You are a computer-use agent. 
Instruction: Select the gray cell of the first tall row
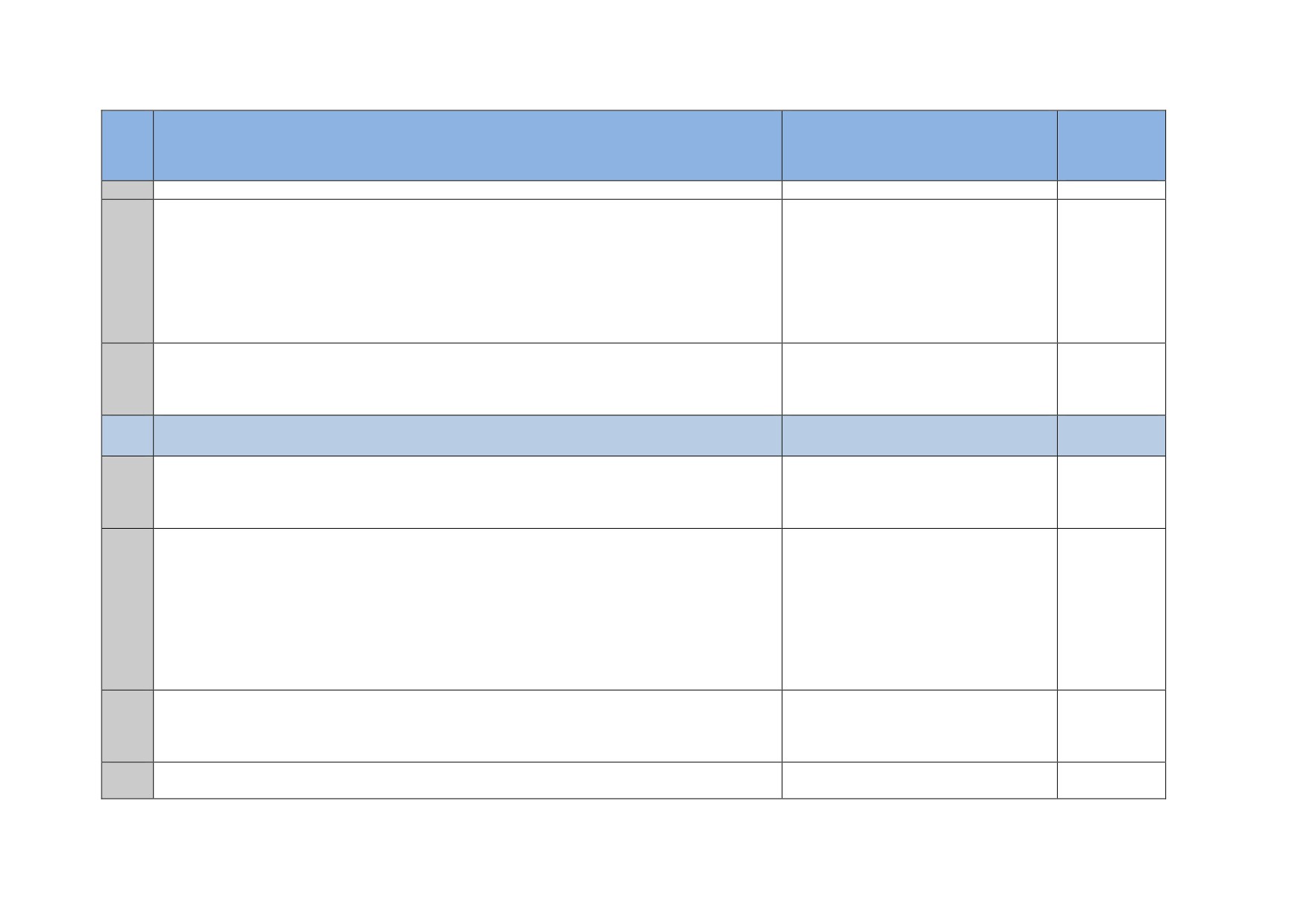click(x=128, y=271)
